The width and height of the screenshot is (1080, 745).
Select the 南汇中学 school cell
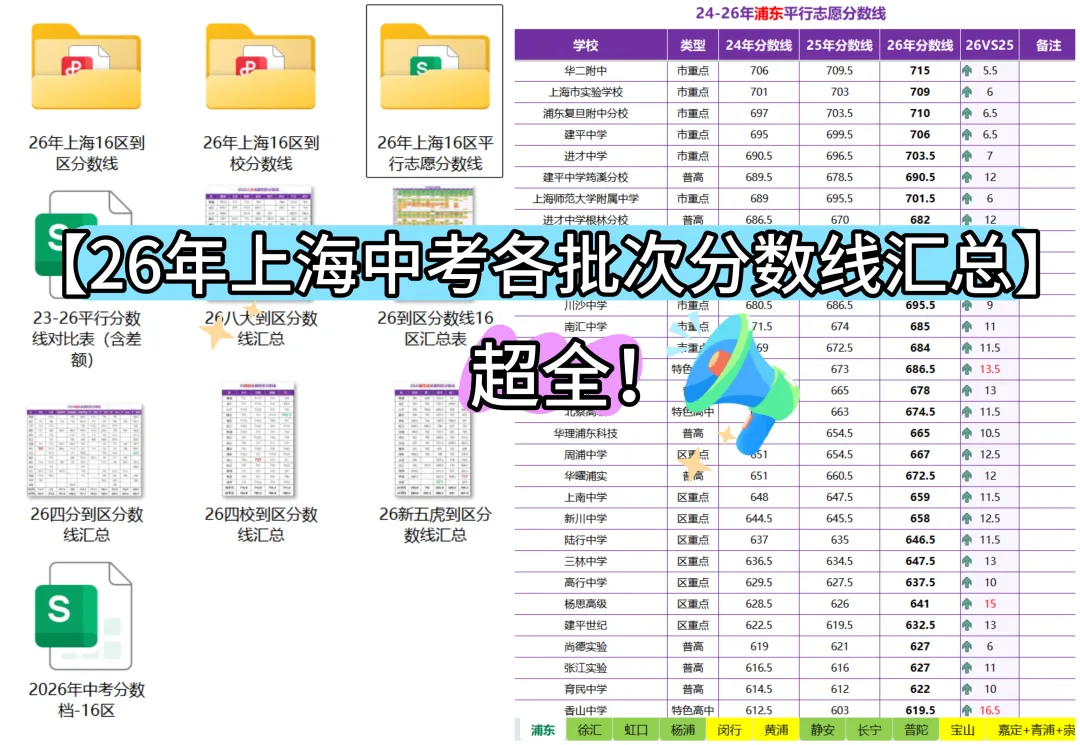point(590,326)
